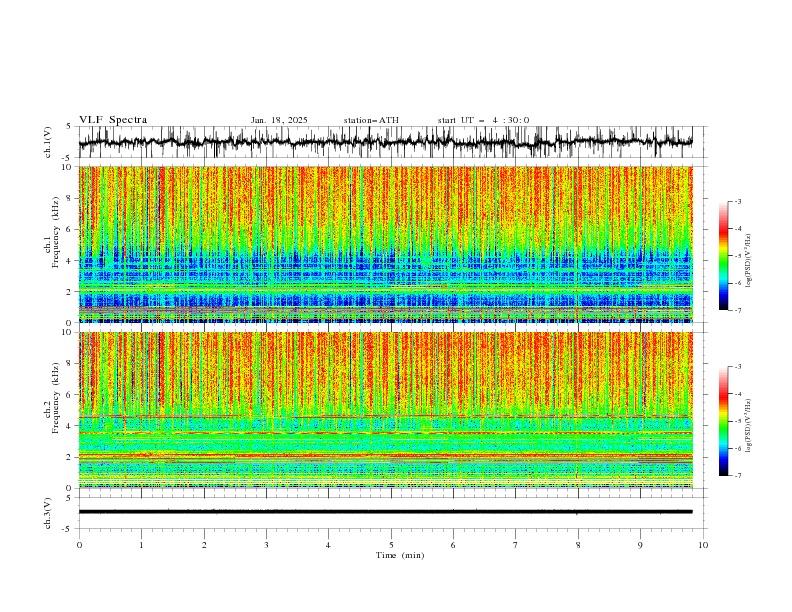
Task: Click the "4" kHz tick of ch.1 spectrogram
Action: point(71,261)
